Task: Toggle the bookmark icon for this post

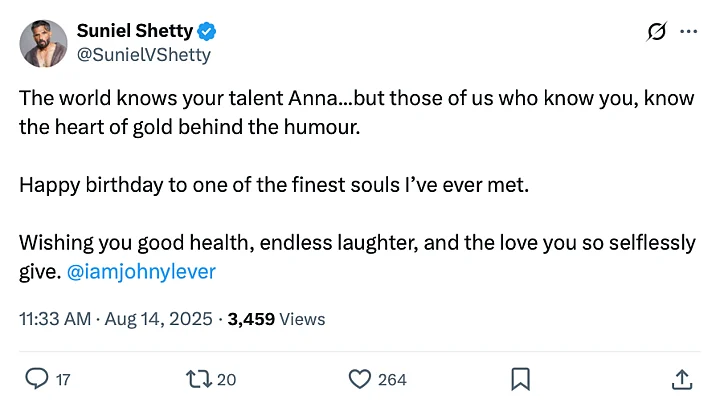Action: (520, 379)
